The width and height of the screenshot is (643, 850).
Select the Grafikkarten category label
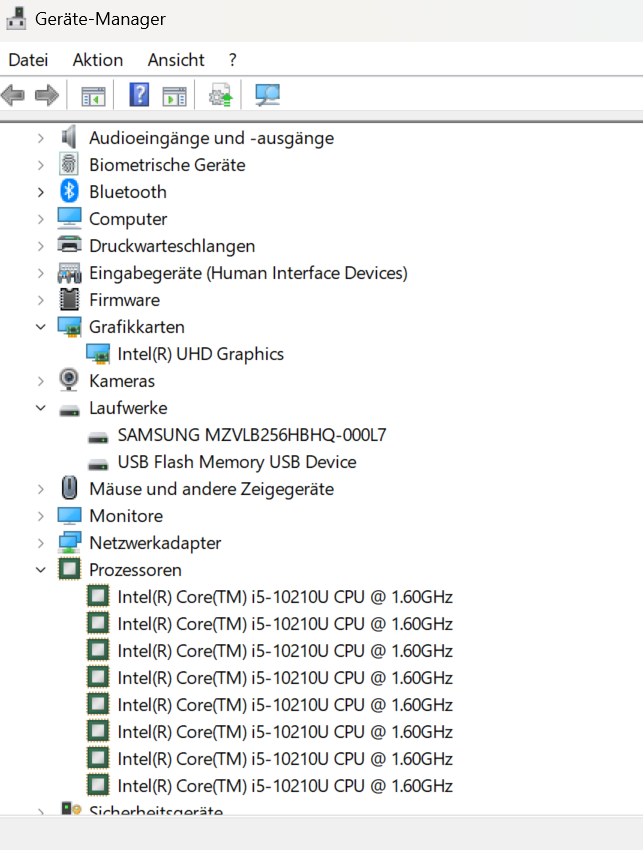[137, 327]
